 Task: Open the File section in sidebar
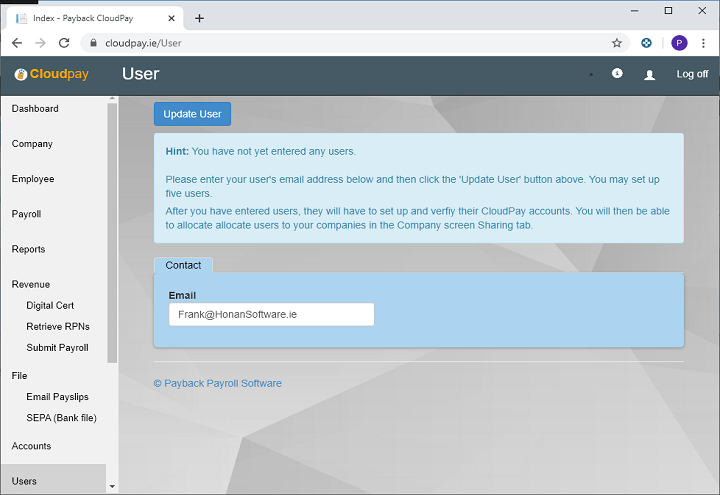click(20, 376)
